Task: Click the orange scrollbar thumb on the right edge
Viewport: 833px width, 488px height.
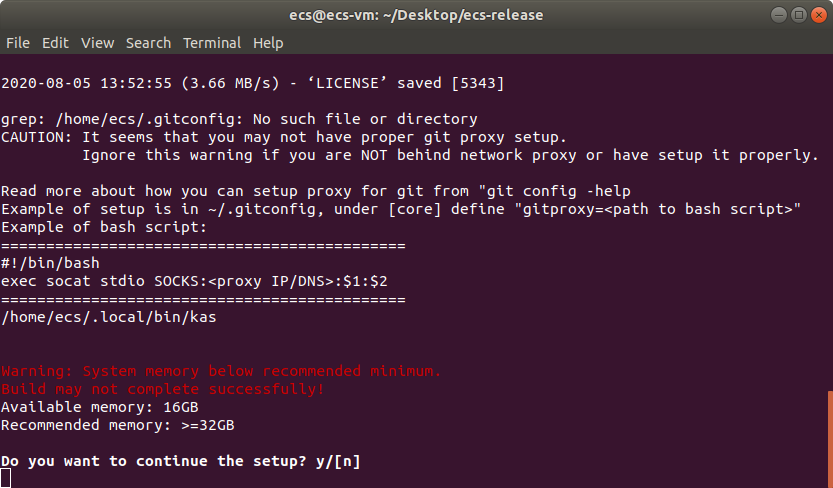Action: tap(830, 439)
